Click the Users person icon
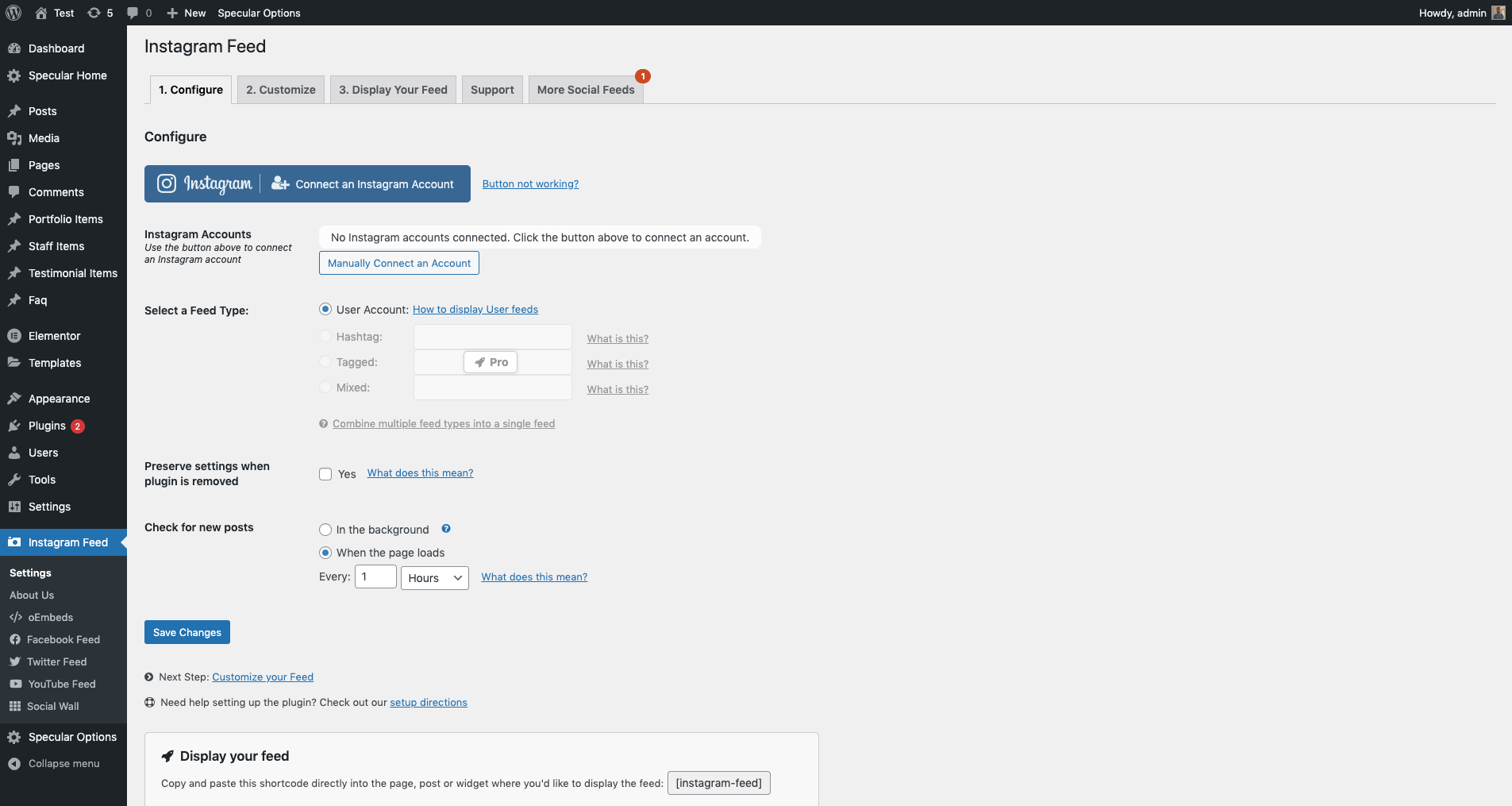The image size is (1512, 806). (14, 453)
